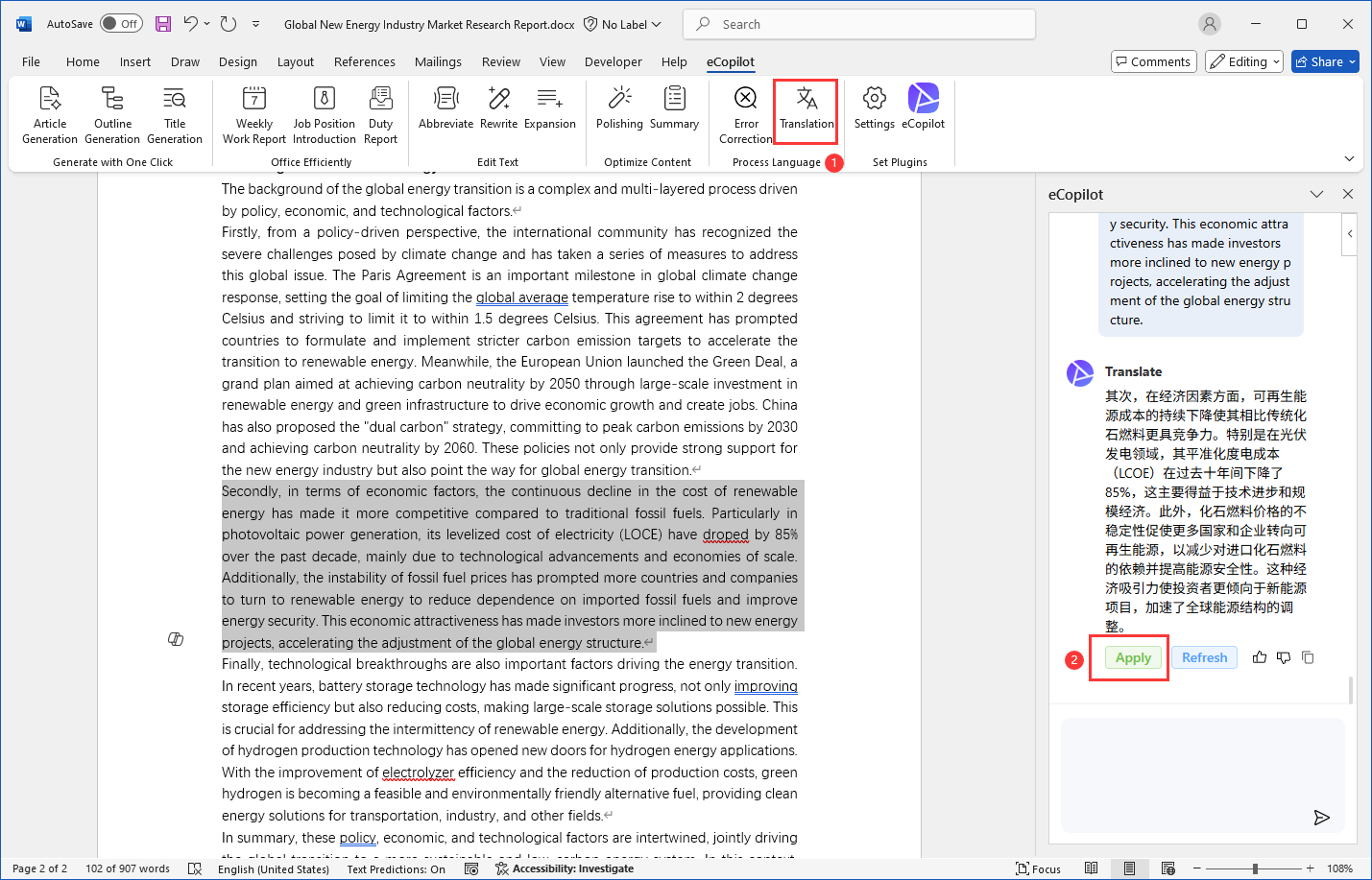1372x880 pixels.
Task: Switch to the Developer tab
Action: pos(613,61)
